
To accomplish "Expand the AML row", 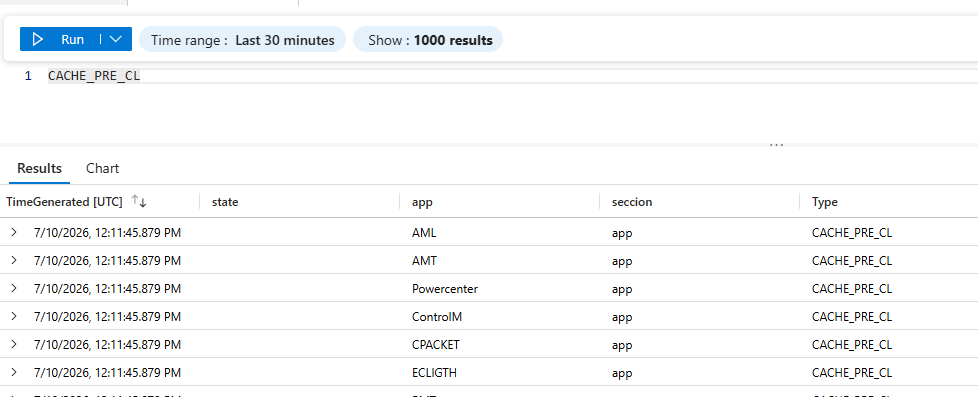I will (x=14, y=232).
